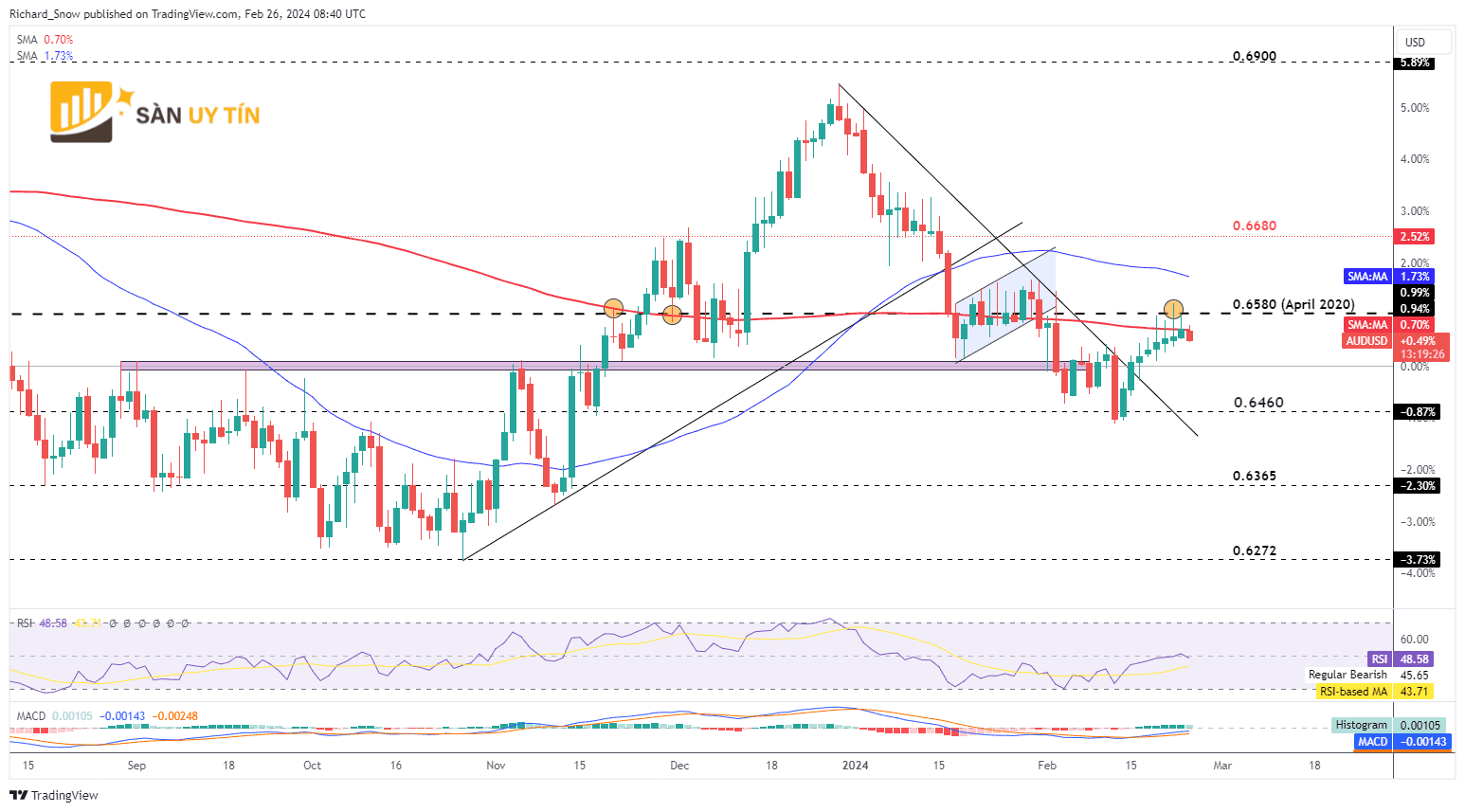Viewport: 1465px width, 812px height.
Task: Click the Feb date on time axis
Action: tap(1046, 766)
